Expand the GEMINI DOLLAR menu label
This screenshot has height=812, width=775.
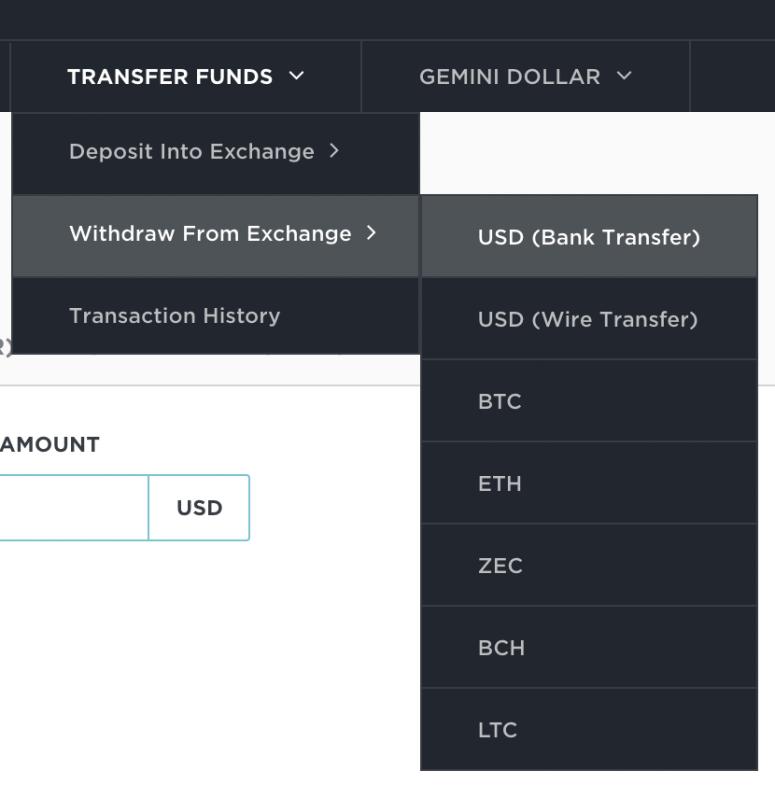click(x=510, y=77)
